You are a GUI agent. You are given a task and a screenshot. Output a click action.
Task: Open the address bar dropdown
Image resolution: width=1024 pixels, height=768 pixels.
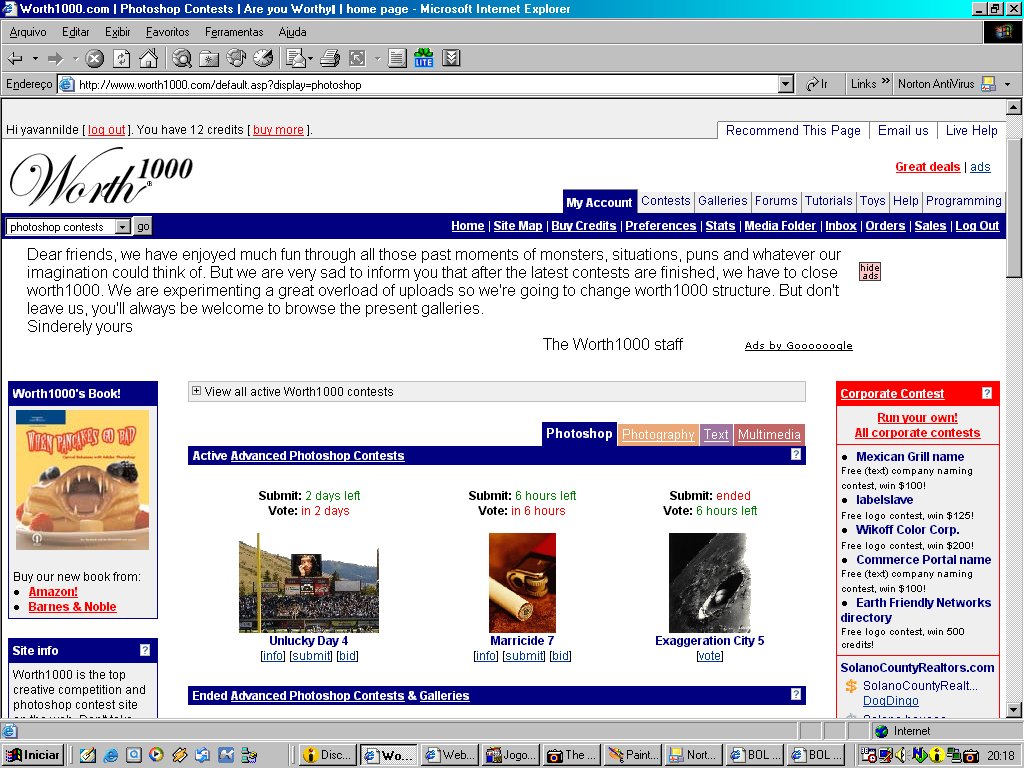[786, 84]
